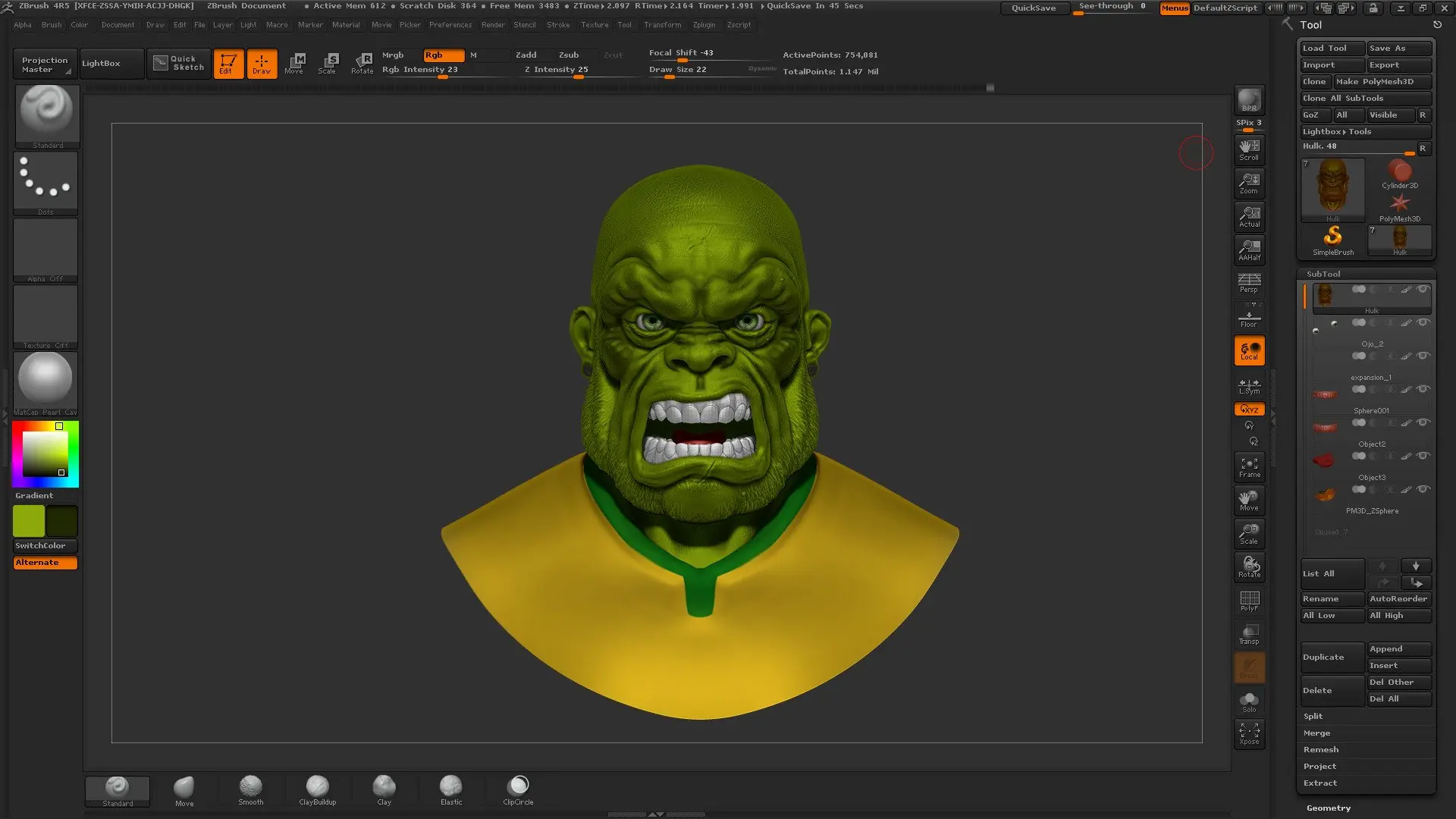Open the Document menu
This screenshot has height=819, width=1456.
click(118, 25)
